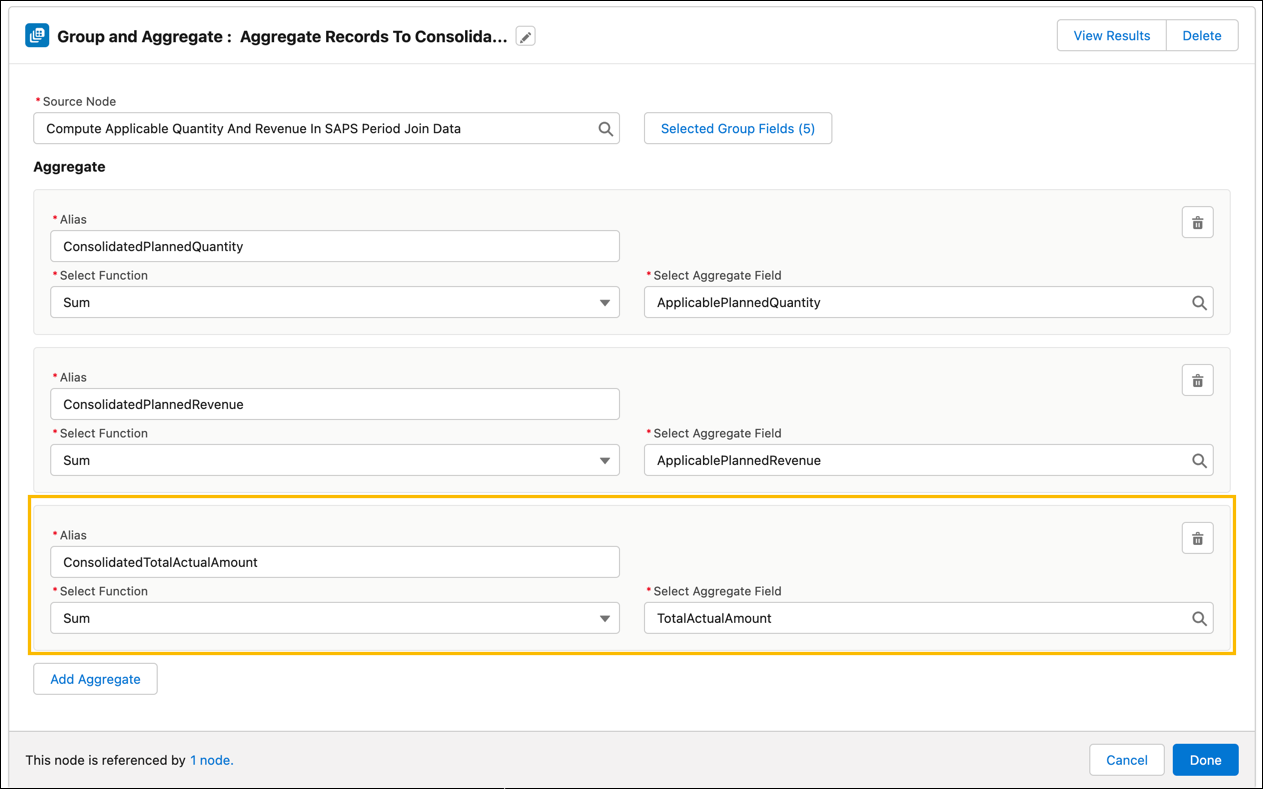This screenshot has height=789, width=1263.
Task: Open Selected Group Fields (5)
Action: (x=738, y=128)
